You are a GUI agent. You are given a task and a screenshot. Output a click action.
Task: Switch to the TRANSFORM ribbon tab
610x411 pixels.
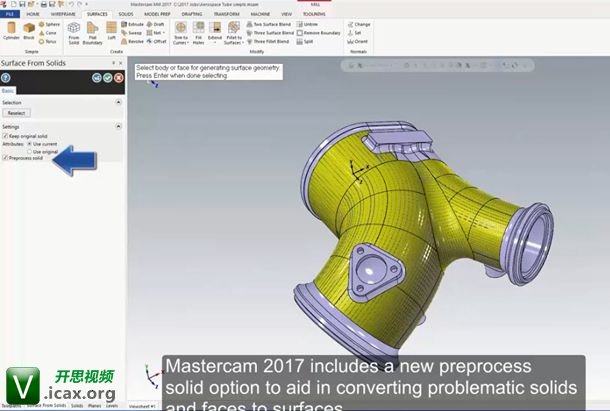click(x=226, y=14)
